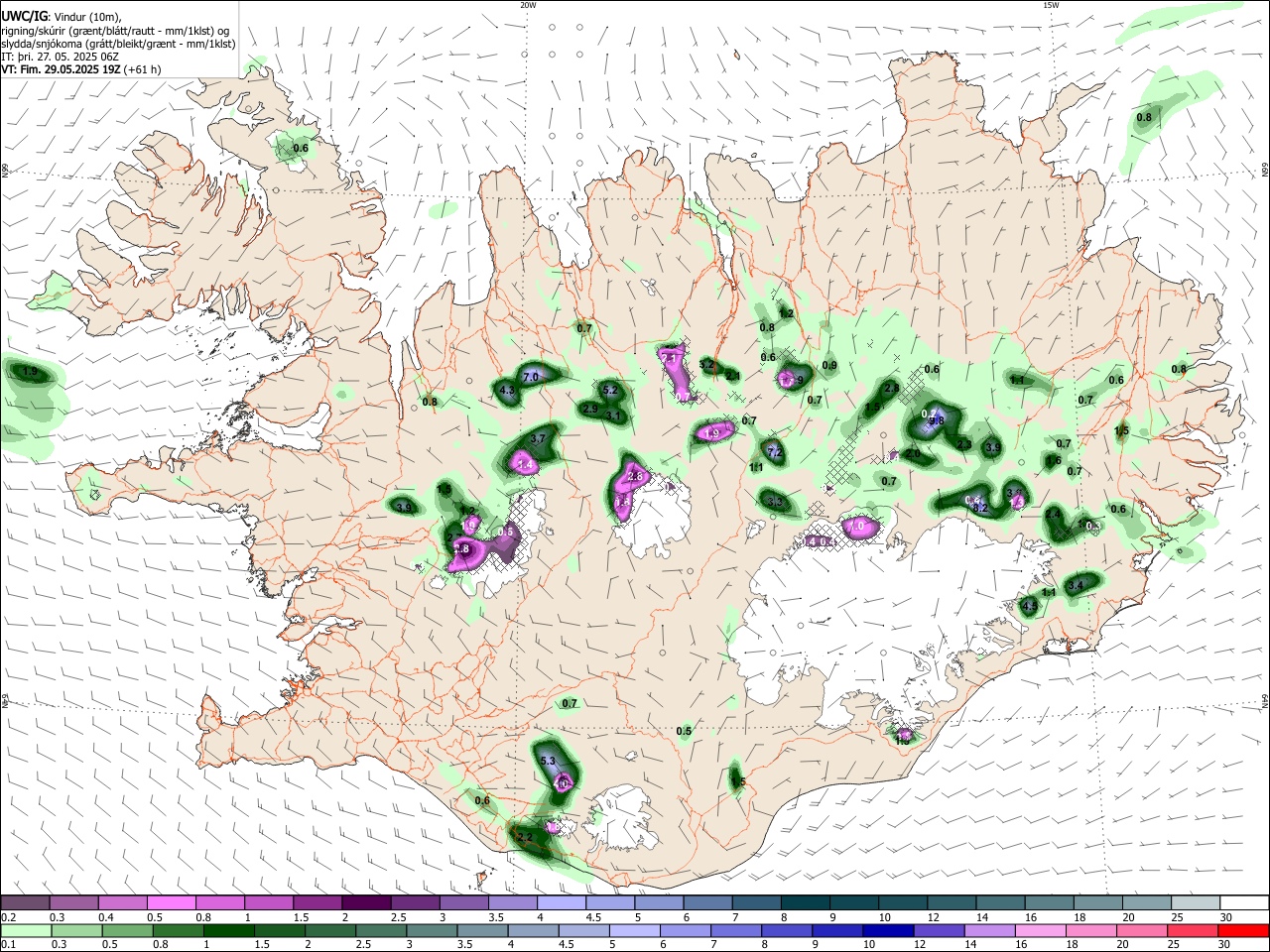
Task: Pick the rain legend swatch between 14 and 16
Action: point(992,930)
